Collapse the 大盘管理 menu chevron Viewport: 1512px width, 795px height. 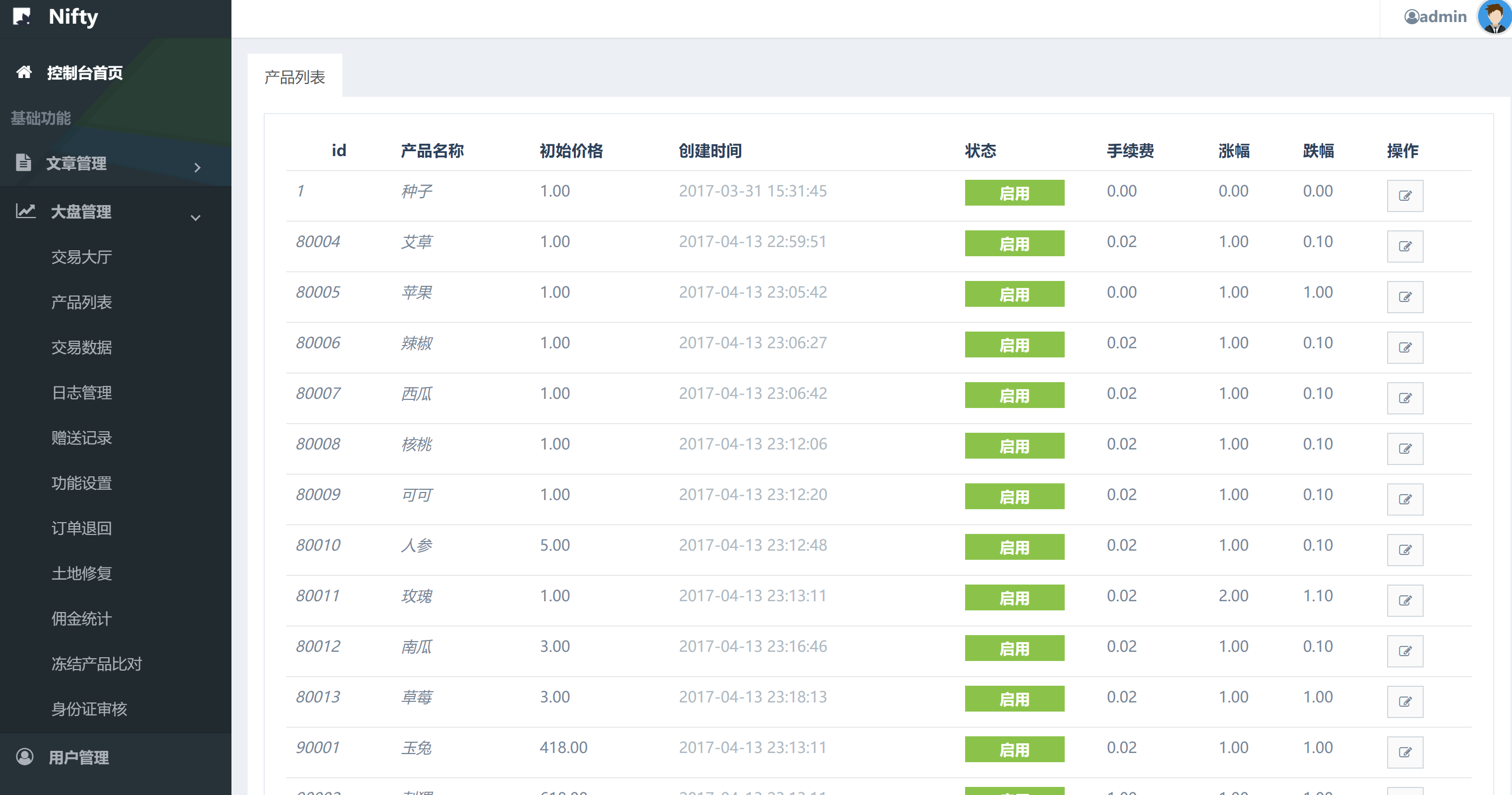195,217
